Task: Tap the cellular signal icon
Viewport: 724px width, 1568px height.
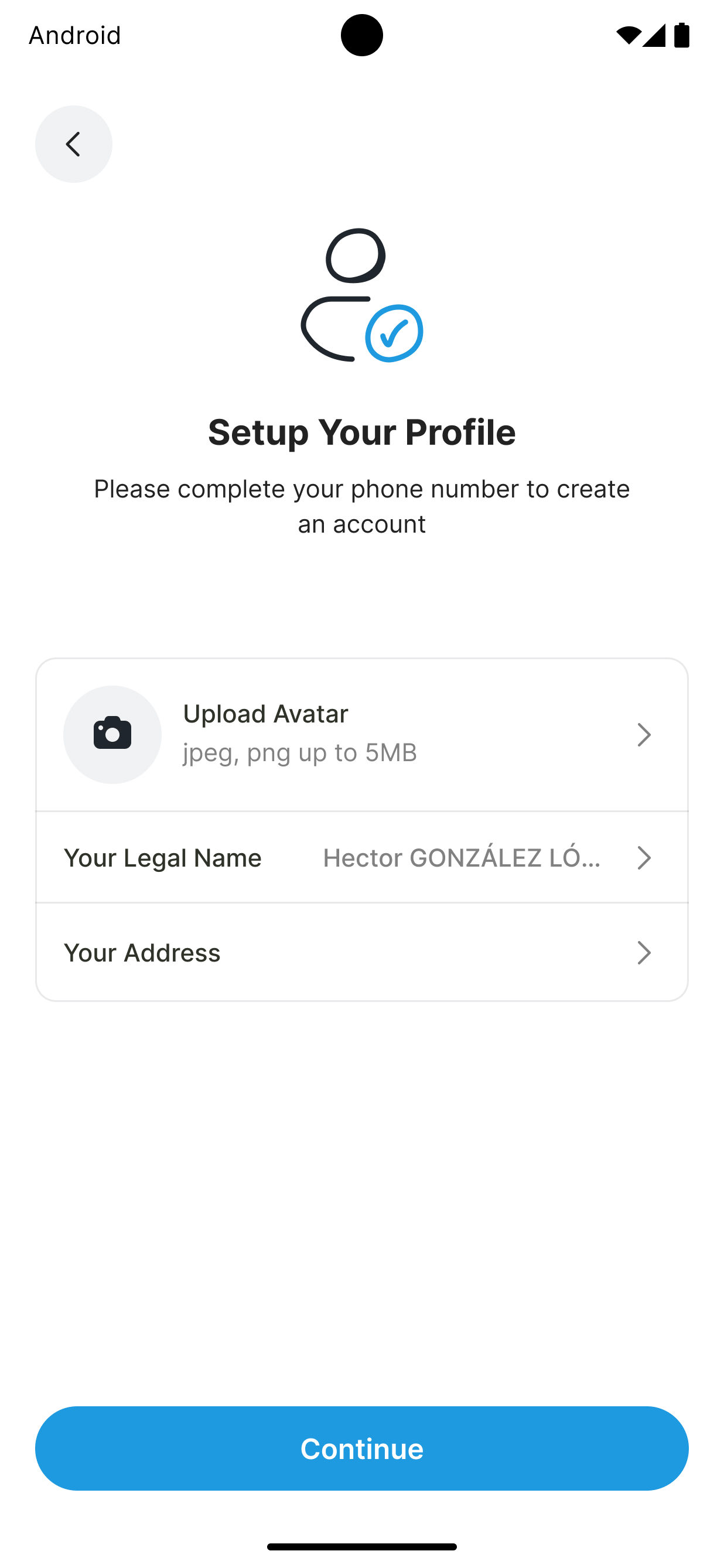Action: (654, 35)
